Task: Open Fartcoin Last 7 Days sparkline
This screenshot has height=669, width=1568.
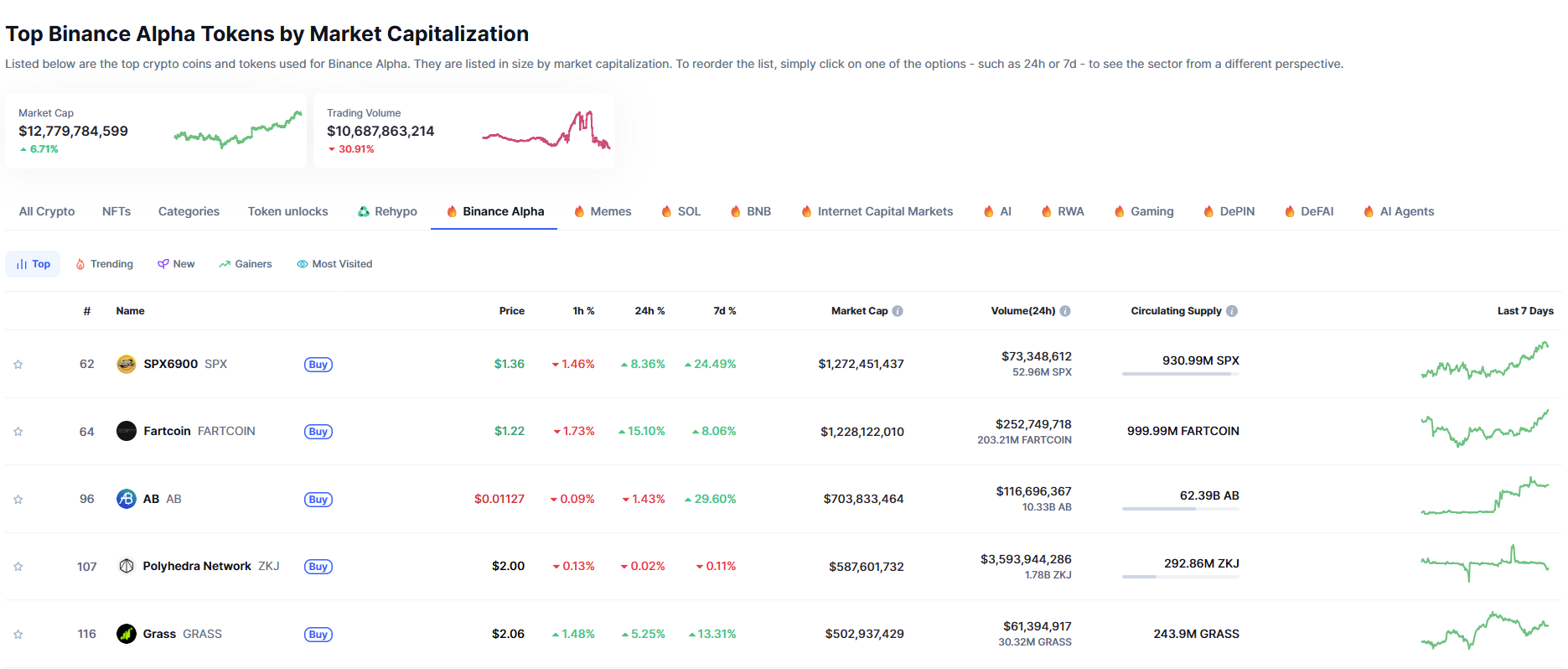Action: (x=1485, y=428)
